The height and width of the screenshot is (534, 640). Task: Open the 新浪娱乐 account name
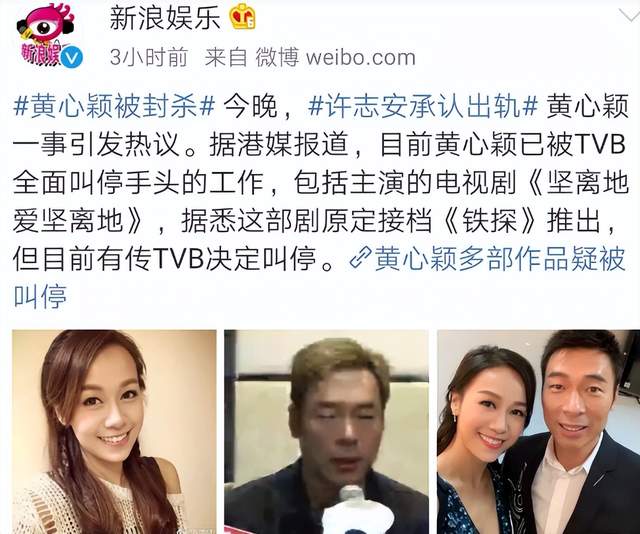click(x=165, y=18)
